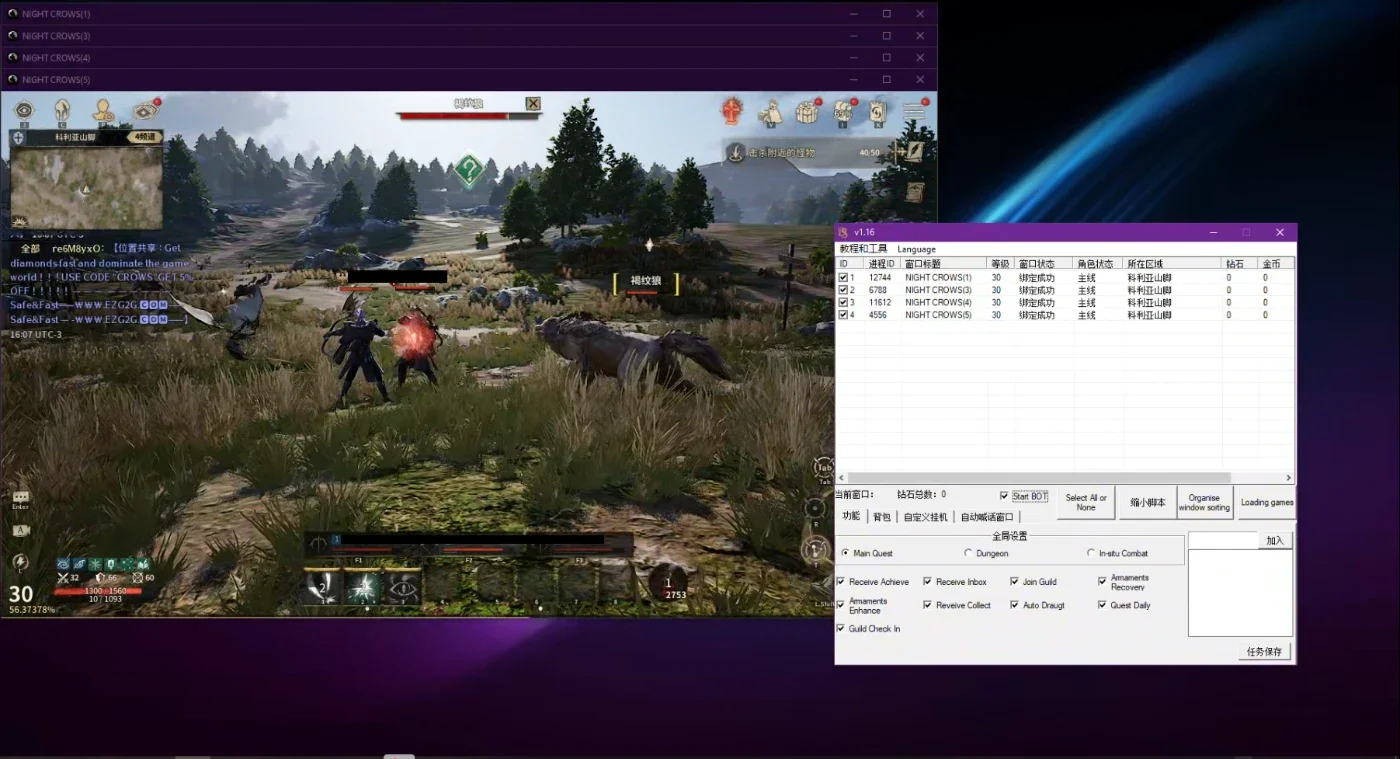Open the 69% pouch icon in game

pyautogui.click(x=843, y=112)
